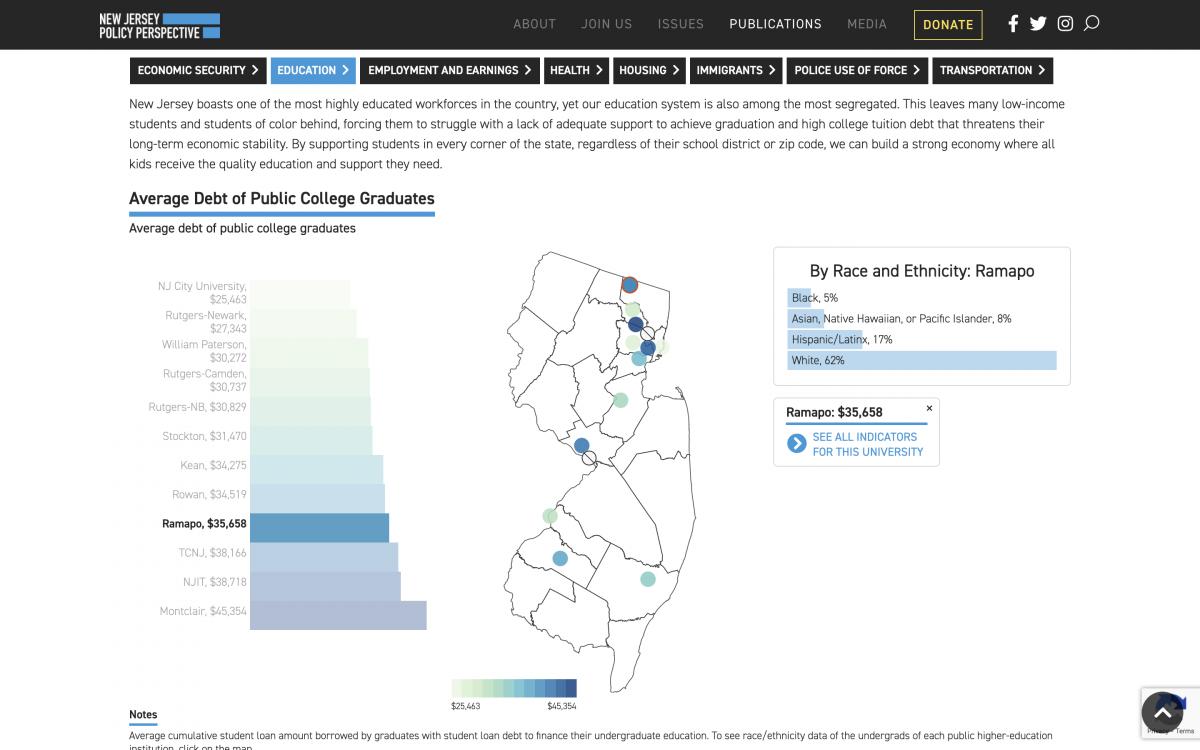Open the Publications menu item
Screen dimensions: 1200x750
point(775,24)
